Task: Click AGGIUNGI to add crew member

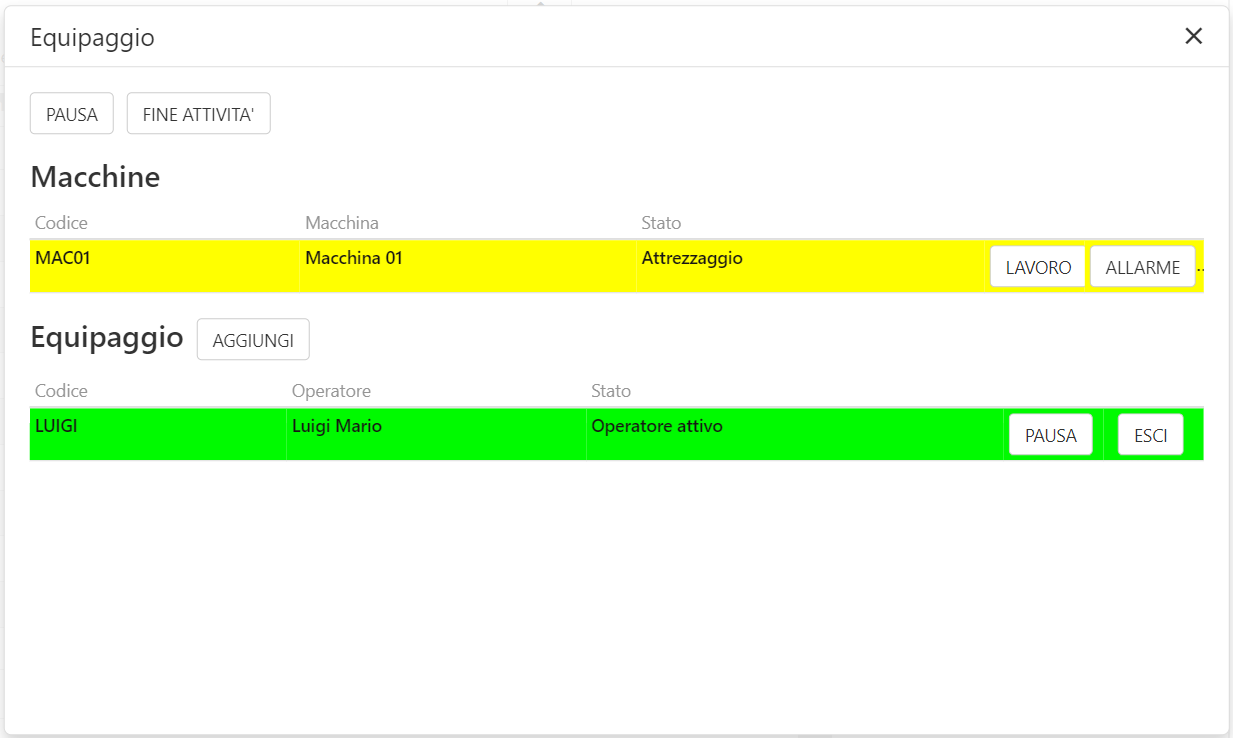Action: [253, 340]
